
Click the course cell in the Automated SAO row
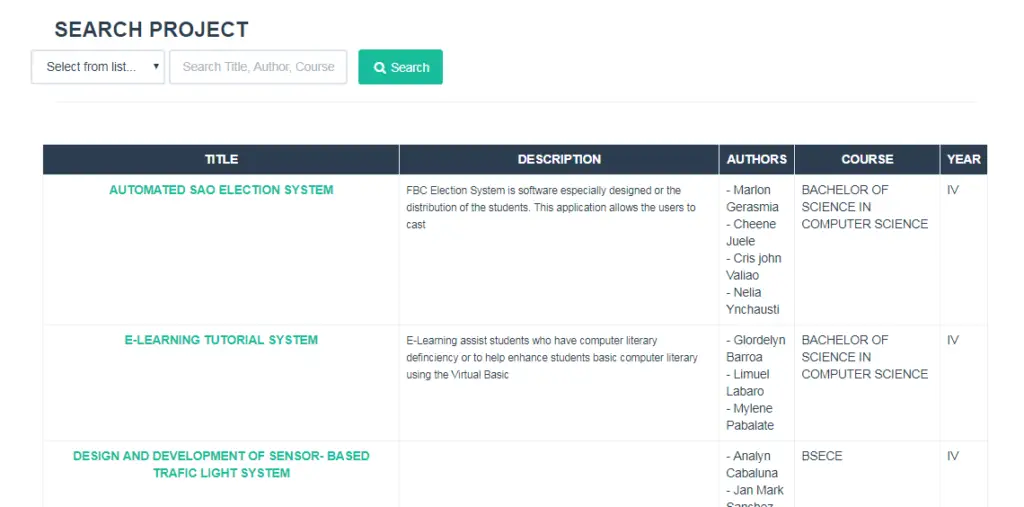pyautogui.click(x=864, y=207)
